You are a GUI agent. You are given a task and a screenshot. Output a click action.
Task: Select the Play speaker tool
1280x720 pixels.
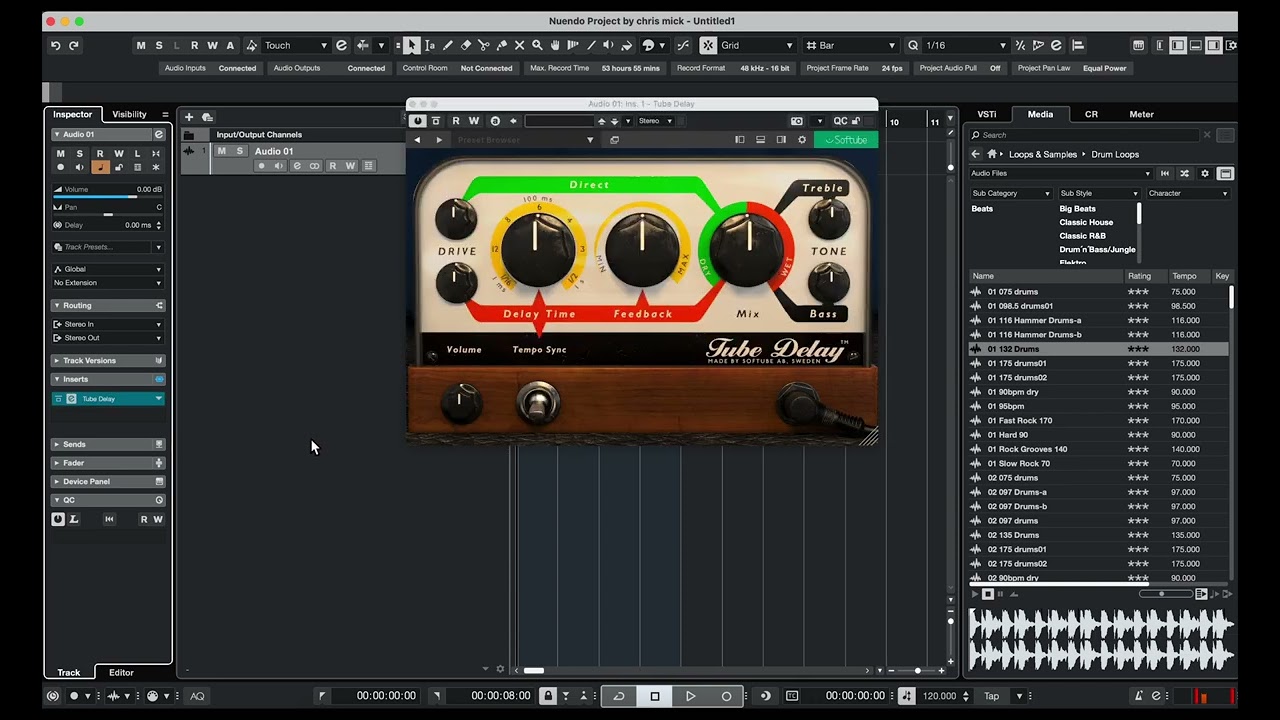pos(609,45)
